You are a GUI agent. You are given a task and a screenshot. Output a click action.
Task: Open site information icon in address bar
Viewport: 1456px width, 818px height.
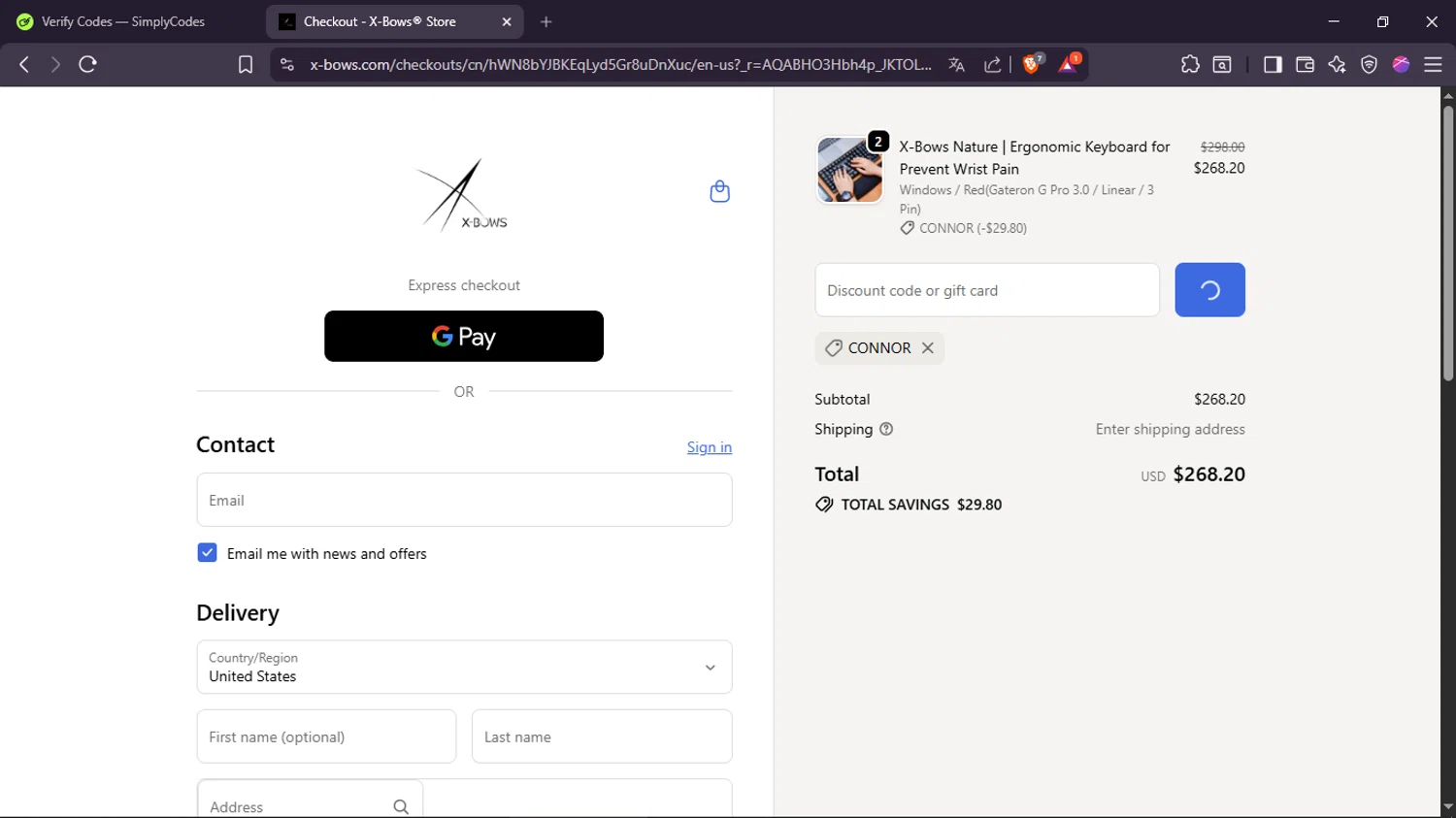(x=286, y=64)
